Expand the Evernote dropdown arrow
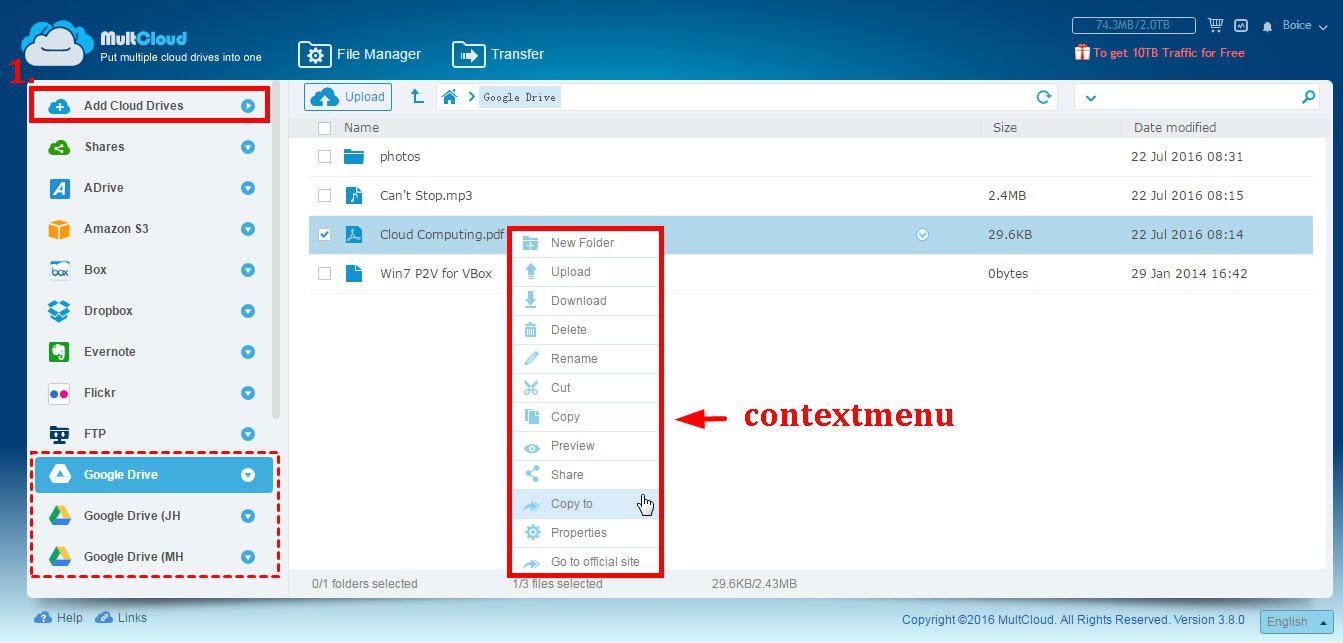 (x=248, y=352)
